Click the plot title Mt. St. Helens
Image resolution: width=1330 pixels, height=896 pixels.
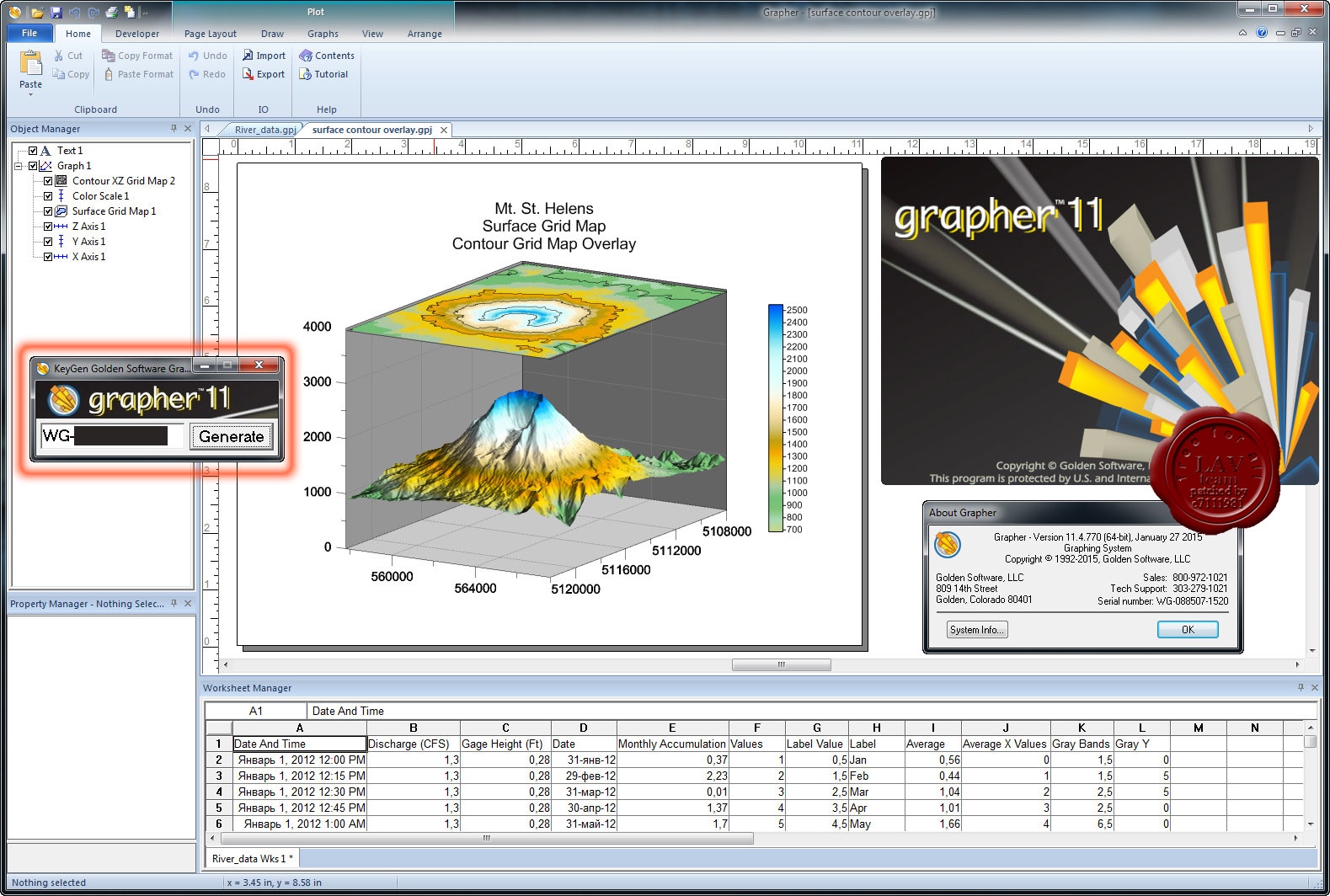coord(544,208)
